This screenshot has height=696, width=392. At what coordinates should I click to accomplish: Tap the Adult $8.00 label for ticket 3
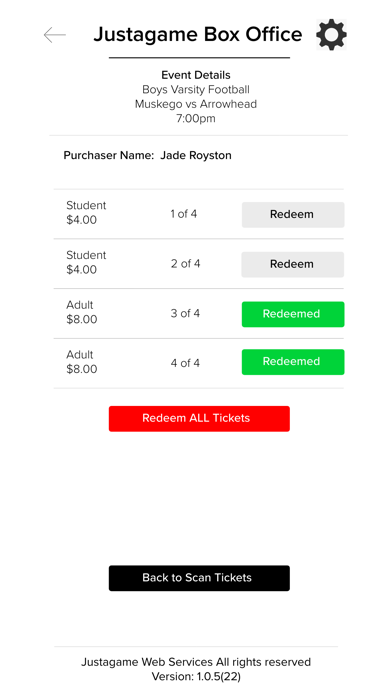click(82, 312)
